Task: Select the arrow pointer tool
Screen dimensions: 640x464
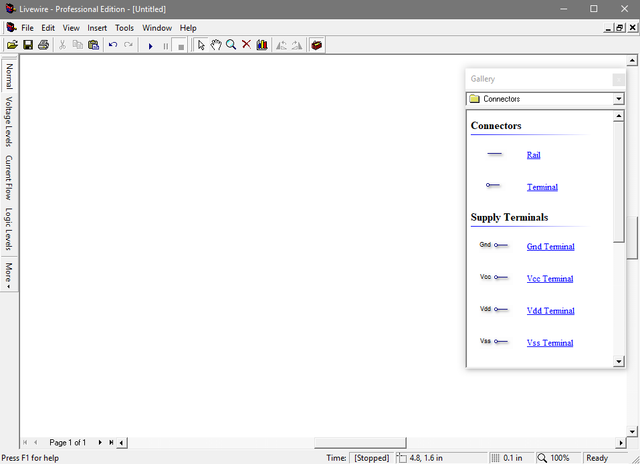Action: 201,45
